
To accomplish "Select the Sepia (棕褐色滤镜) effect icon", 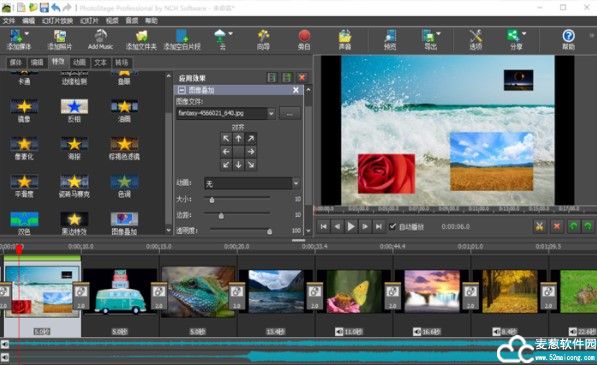I will pyautogui.click(x=125, y=144).
